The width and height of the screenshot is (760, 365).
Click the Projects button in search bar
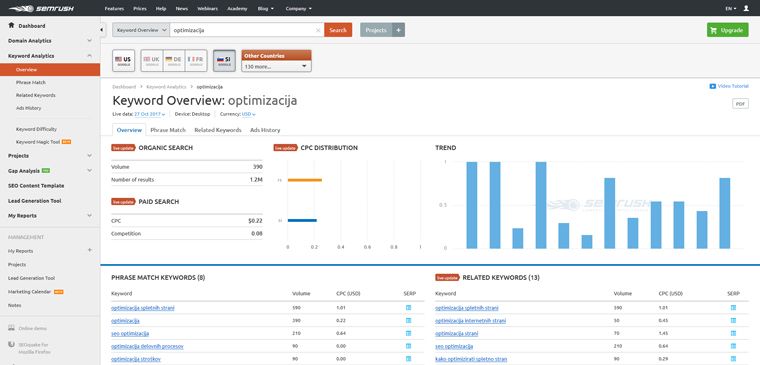(x=376, y=30)
